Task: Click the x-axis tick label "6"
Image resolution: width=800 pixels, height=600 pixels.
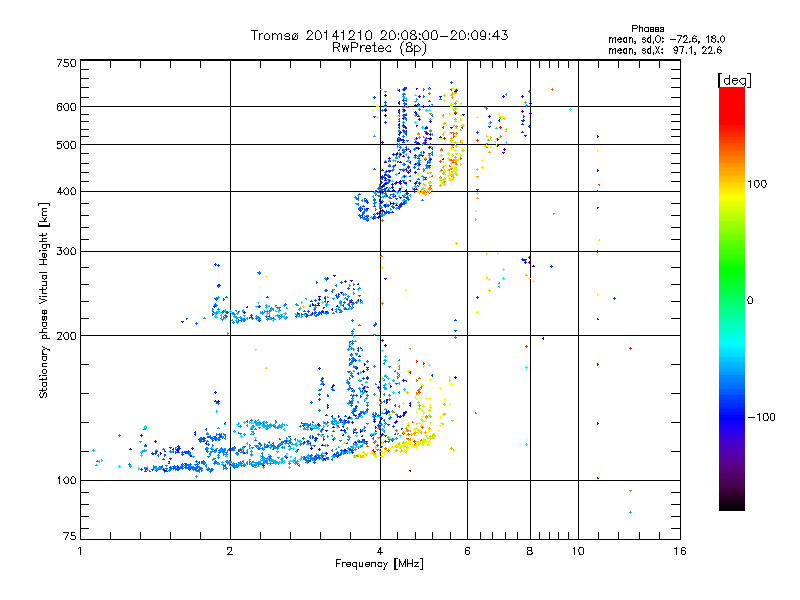Action: click(467, 551)
